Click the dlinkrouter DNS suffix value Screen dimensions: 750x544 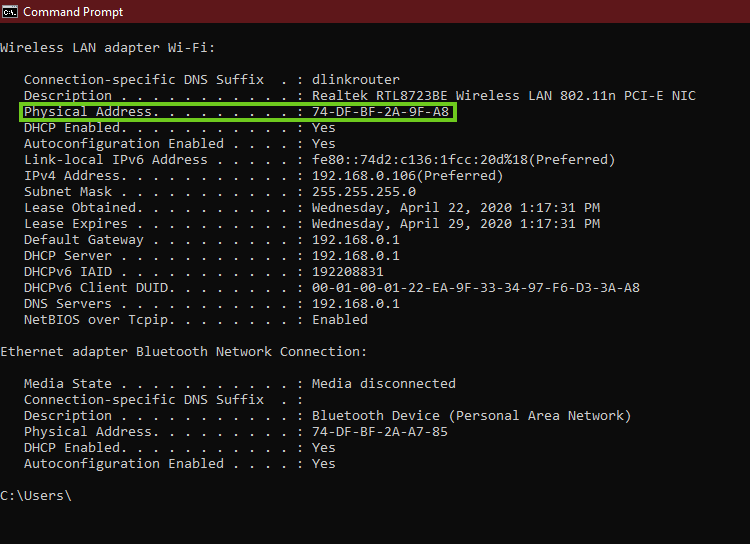pyautogui.click(x=355, y=80)
